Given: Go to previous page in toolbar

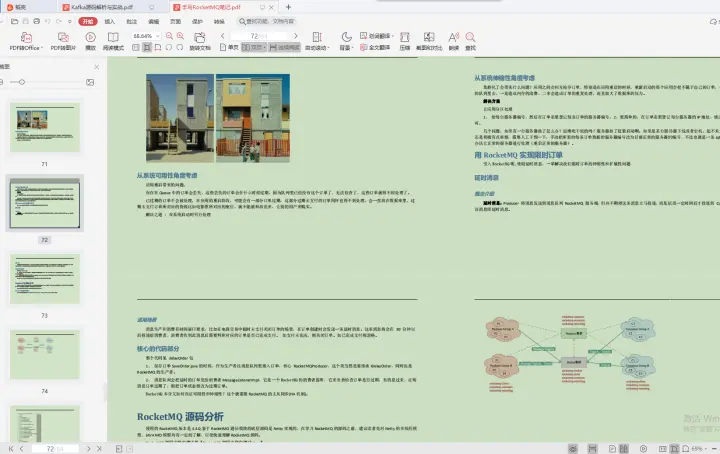Looking at the screenshot, I should click(223, 36).
